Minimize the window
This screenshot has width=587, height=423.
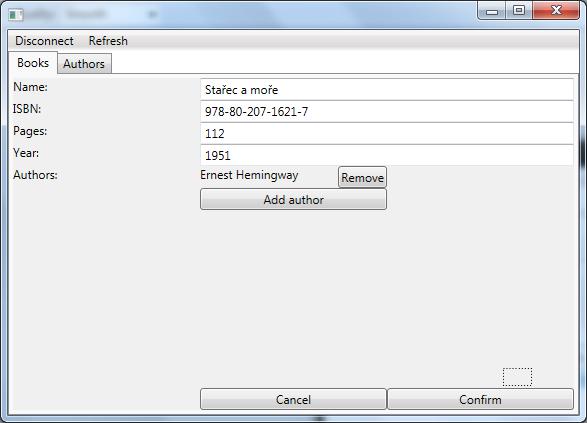pyautogui.click(x=492, y=11)
